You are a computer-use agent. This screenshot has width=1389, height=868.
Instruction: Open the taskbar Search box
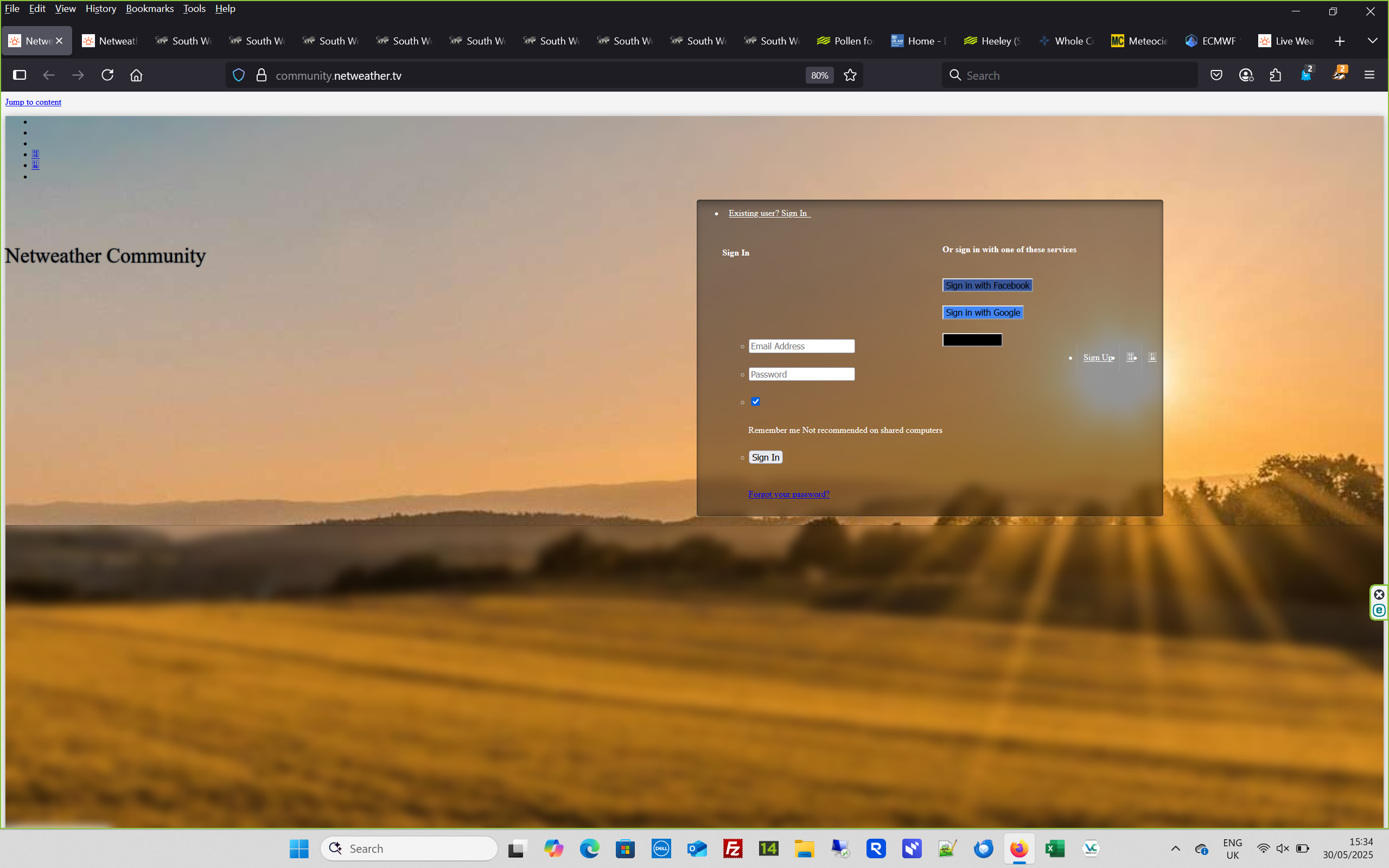409,848
